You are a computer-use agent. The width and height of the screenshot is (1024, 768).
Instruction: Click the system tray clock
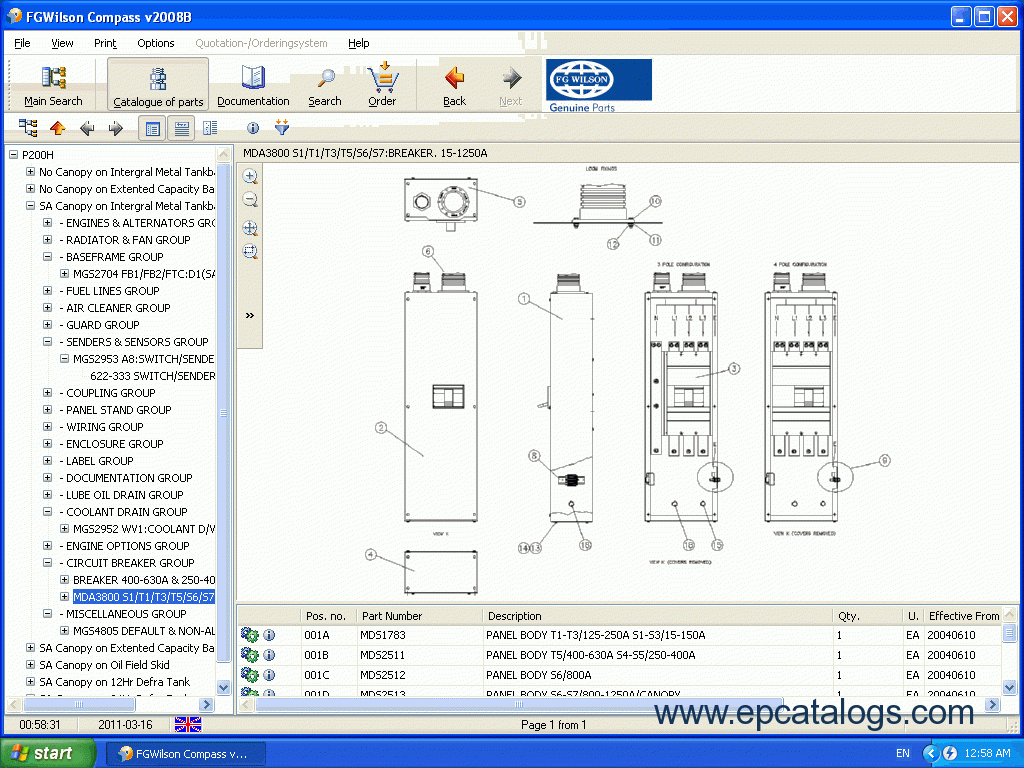pyautogui.click(x=987, y=754)
